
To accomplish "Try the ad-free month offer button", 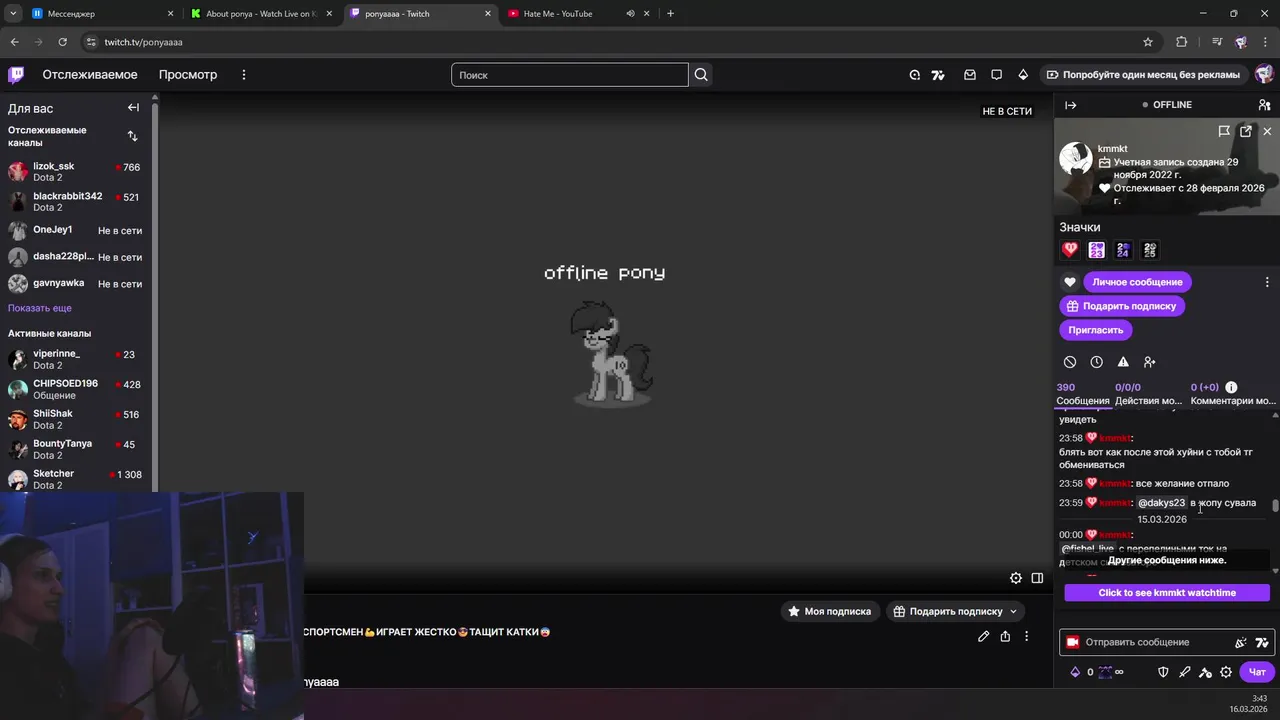I will point(1142,74).
